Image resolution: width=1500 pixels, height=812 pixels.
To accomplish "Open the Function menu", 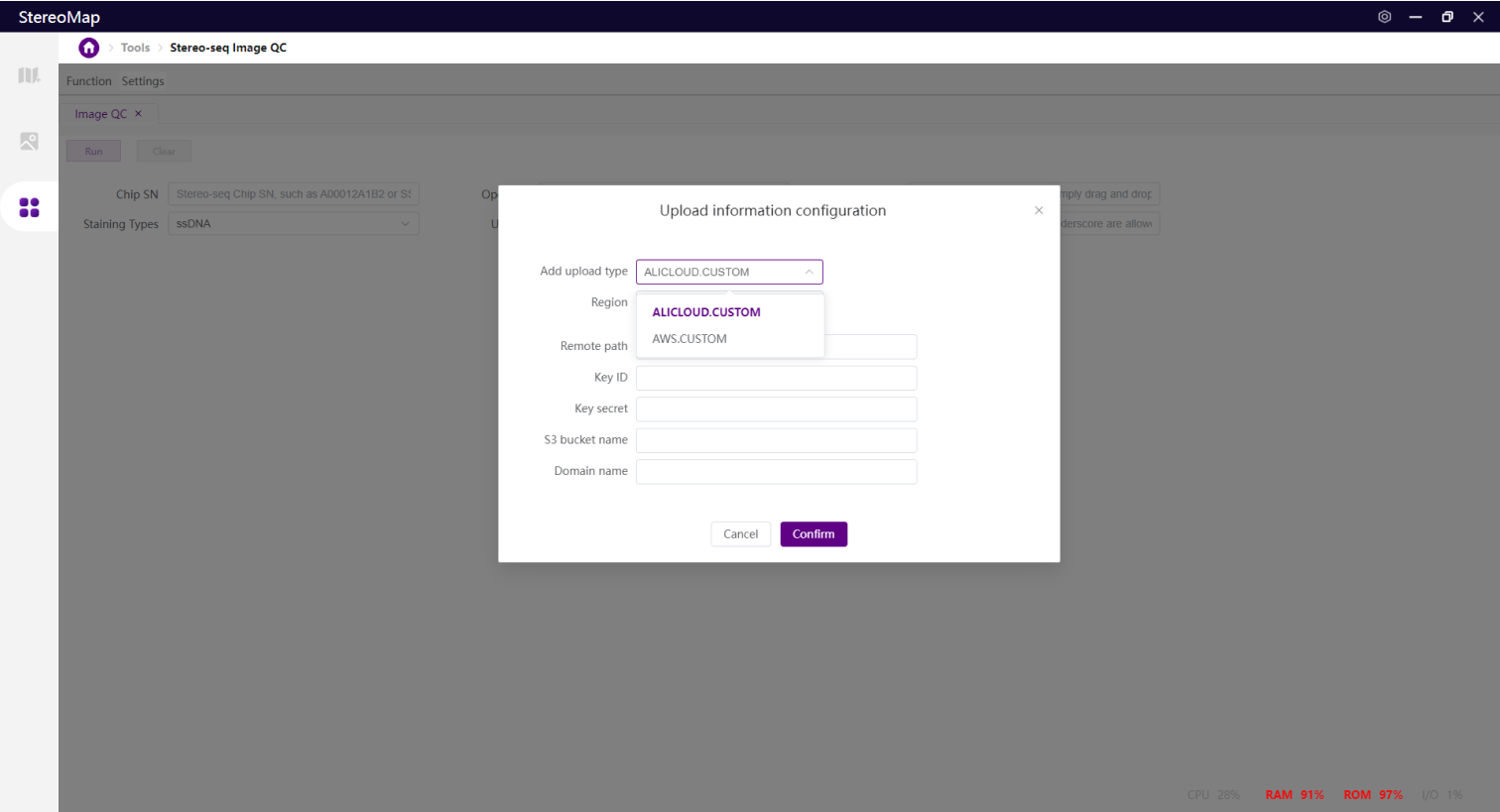I will (88, 81).
